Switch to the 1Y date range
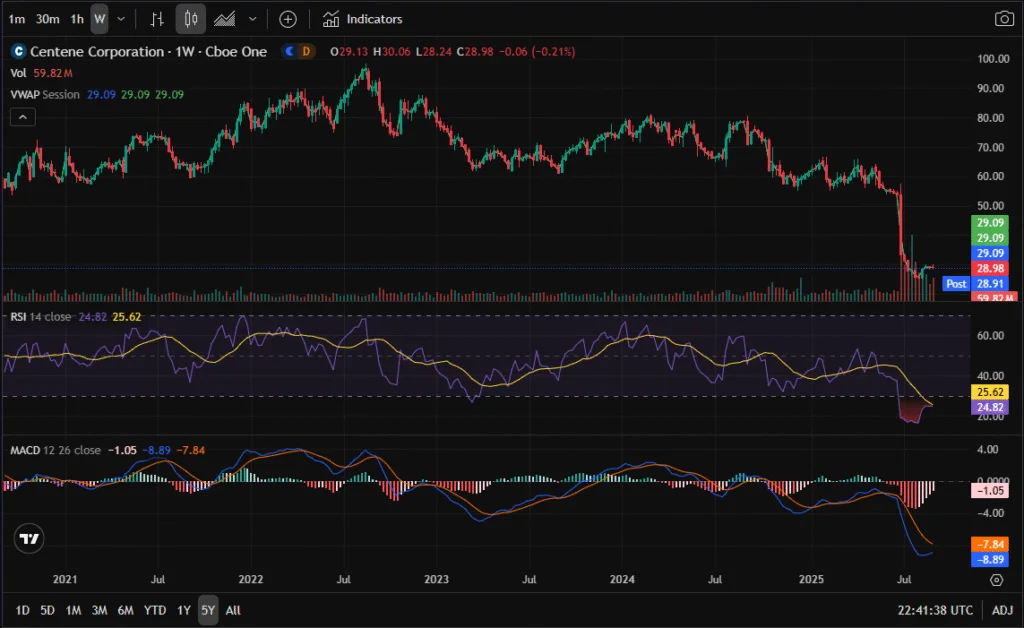 183,610
